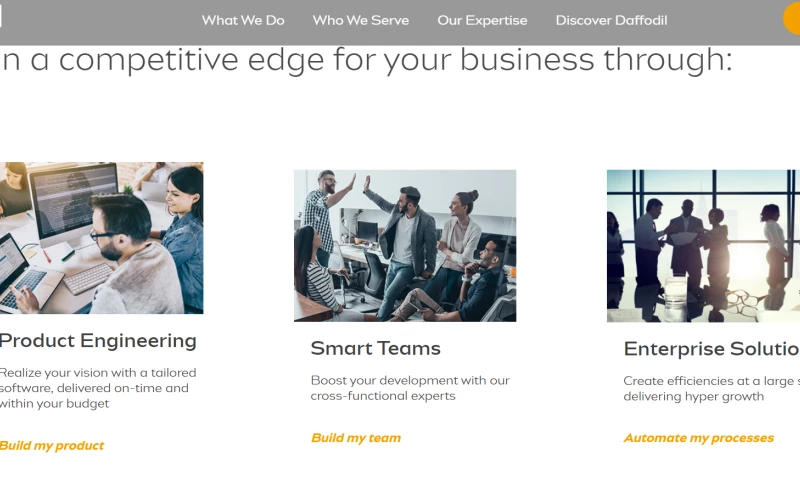Open the What We Do menu

coord(243,20)
